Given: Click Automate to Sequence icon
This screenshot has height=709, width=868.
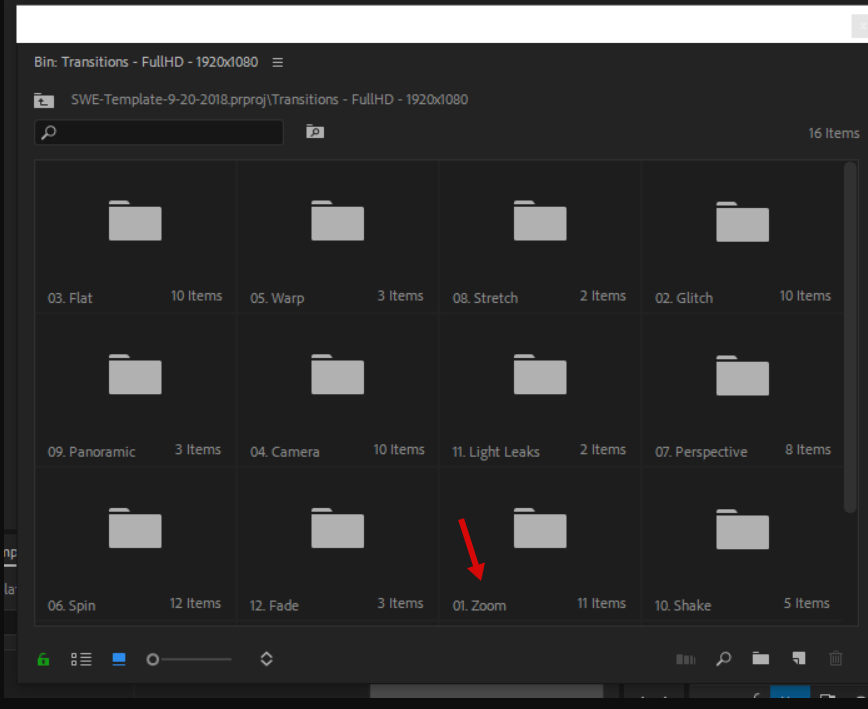Looking at the screenshot, I should (x=685, y=659).
